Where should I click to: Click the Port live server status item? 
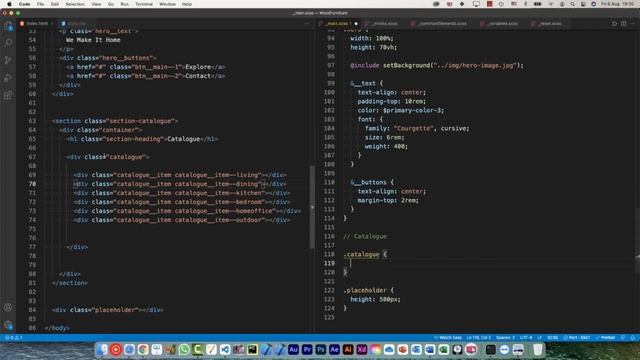pyautogui.click(x=577, y=338)
